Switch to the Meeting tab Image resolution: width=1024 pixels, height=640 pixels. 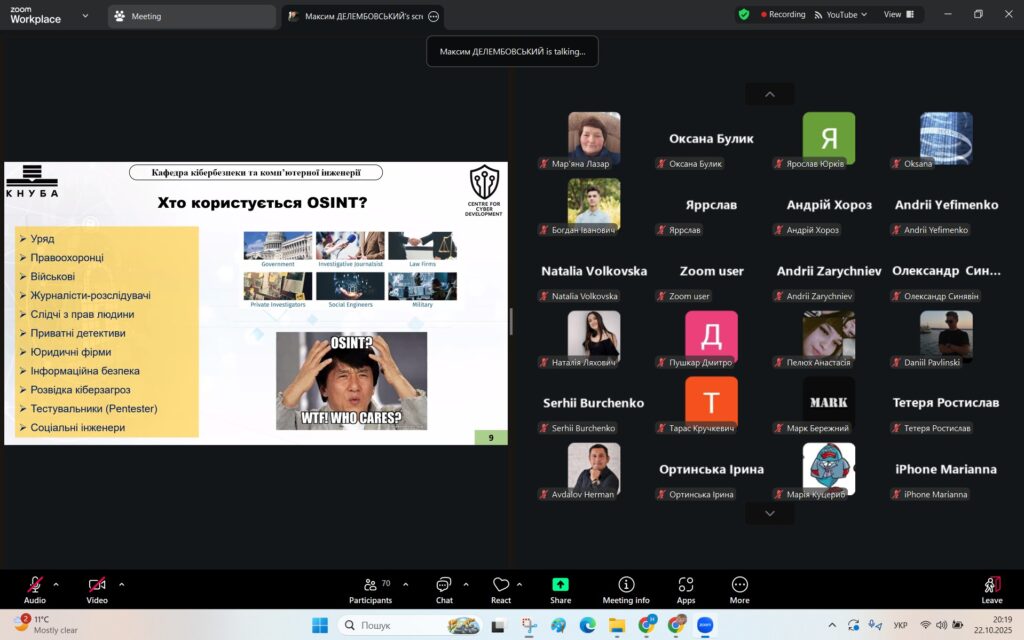(190, 16)
